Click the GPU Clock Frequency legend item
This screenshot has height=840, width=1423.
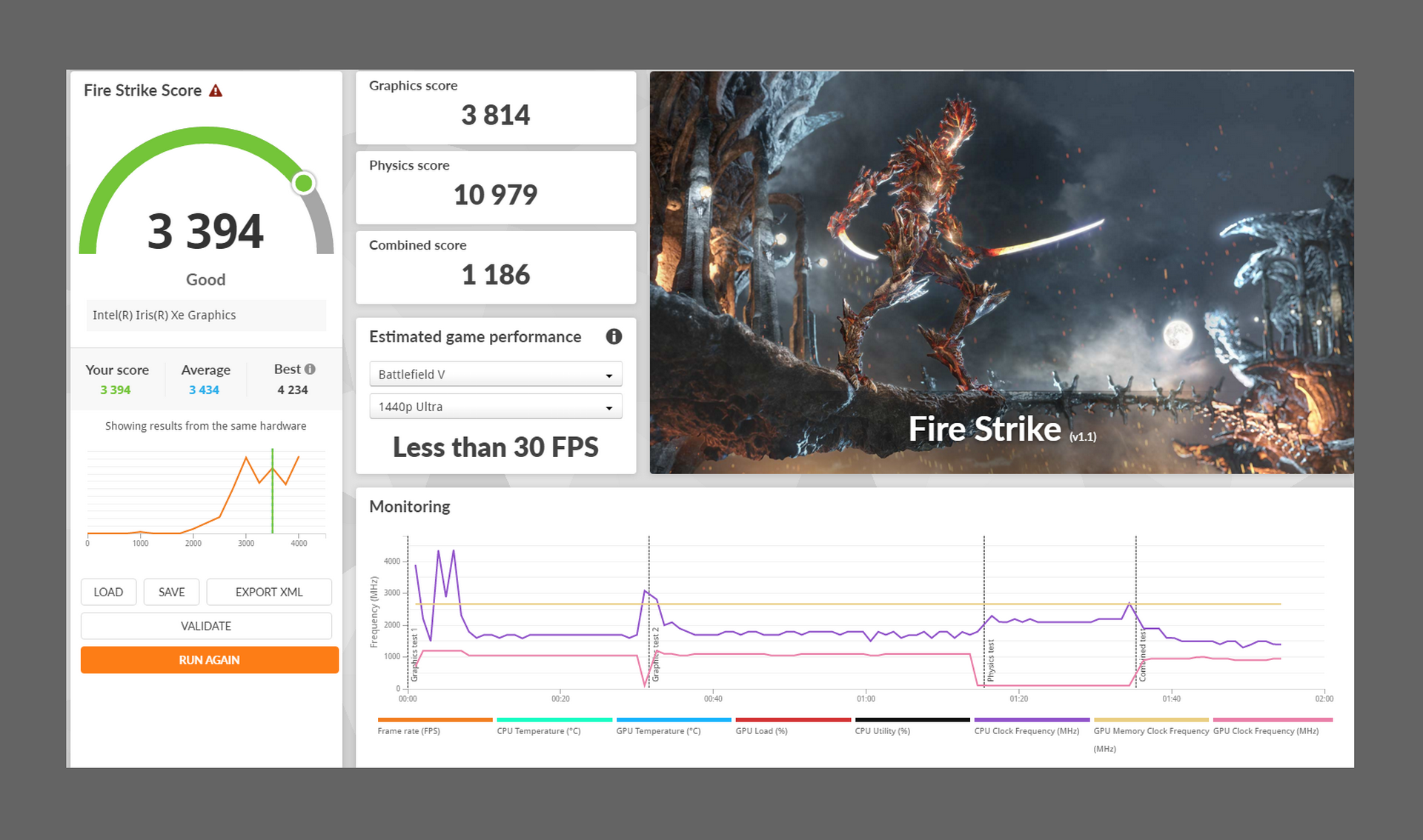(1266, 730)
